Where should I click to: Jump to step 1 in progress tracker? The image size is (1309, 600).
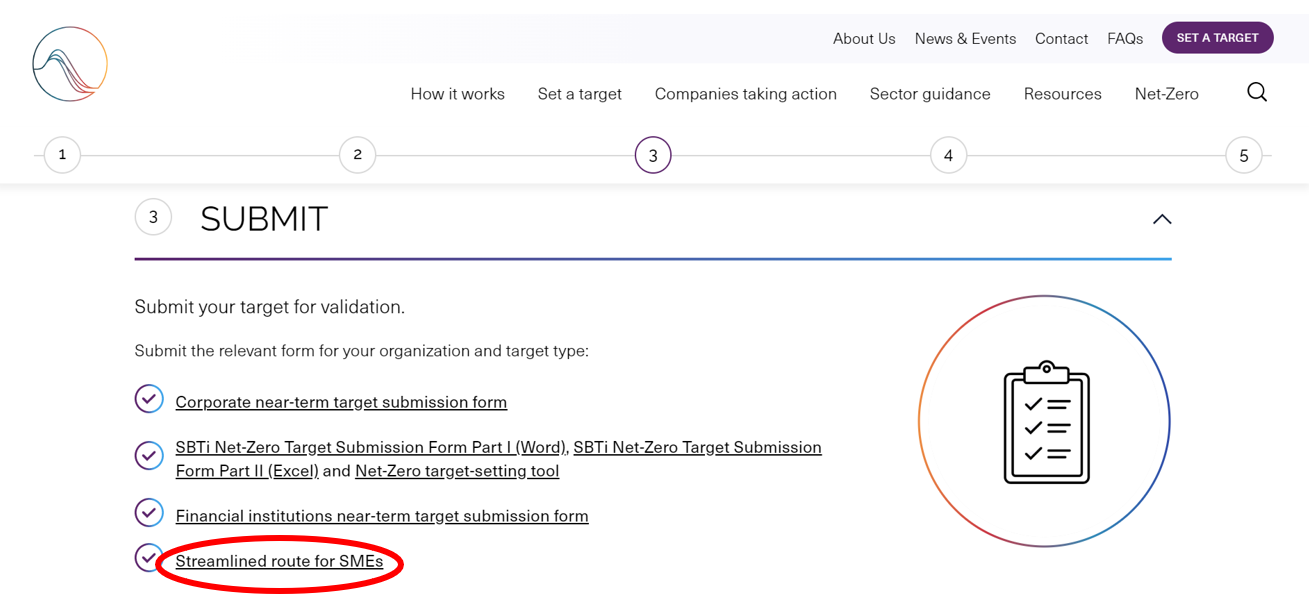pyautogui.click(x=62, y=155)
